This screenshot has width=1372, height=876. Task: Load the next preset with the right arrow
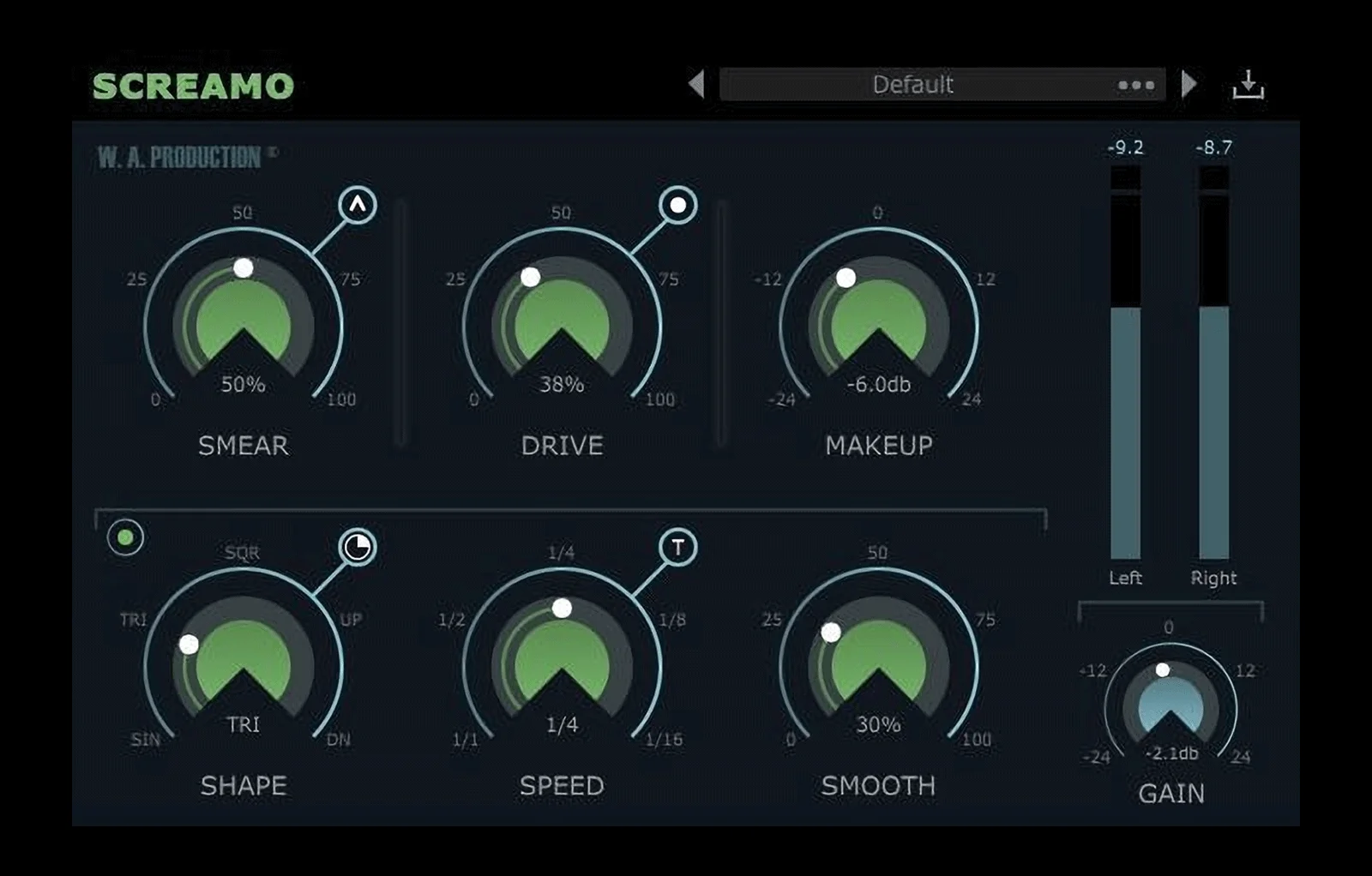pos(1188,84)
